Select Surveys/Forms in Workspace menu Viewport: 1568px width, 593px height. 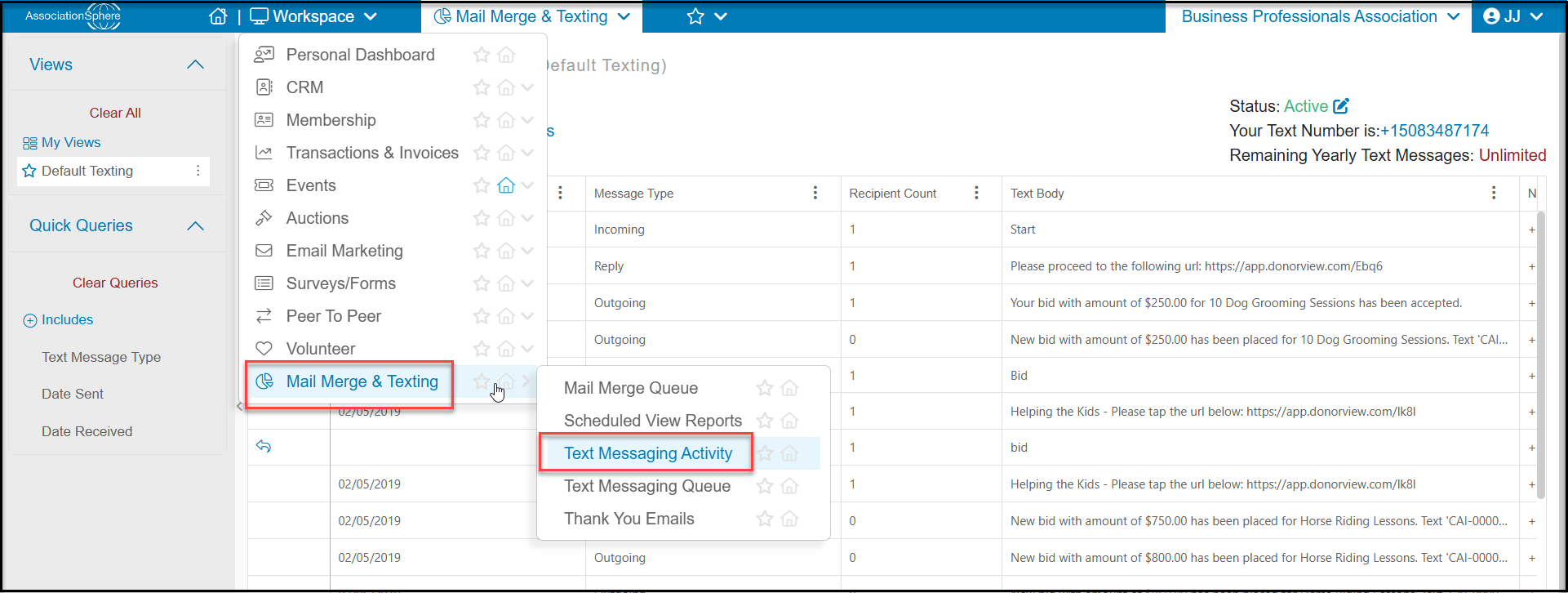tap(341, 283)
